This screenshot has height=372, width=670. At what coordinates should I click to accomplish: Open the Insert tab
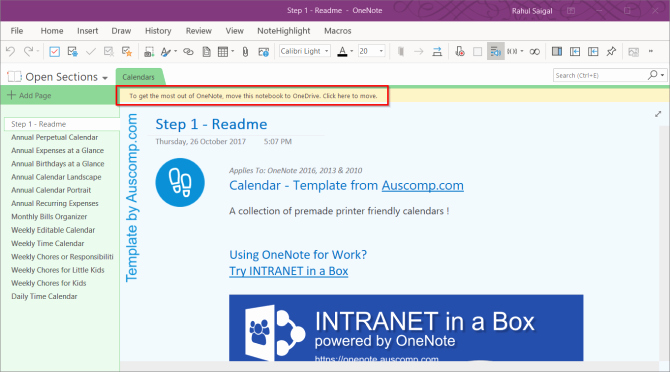88,31
